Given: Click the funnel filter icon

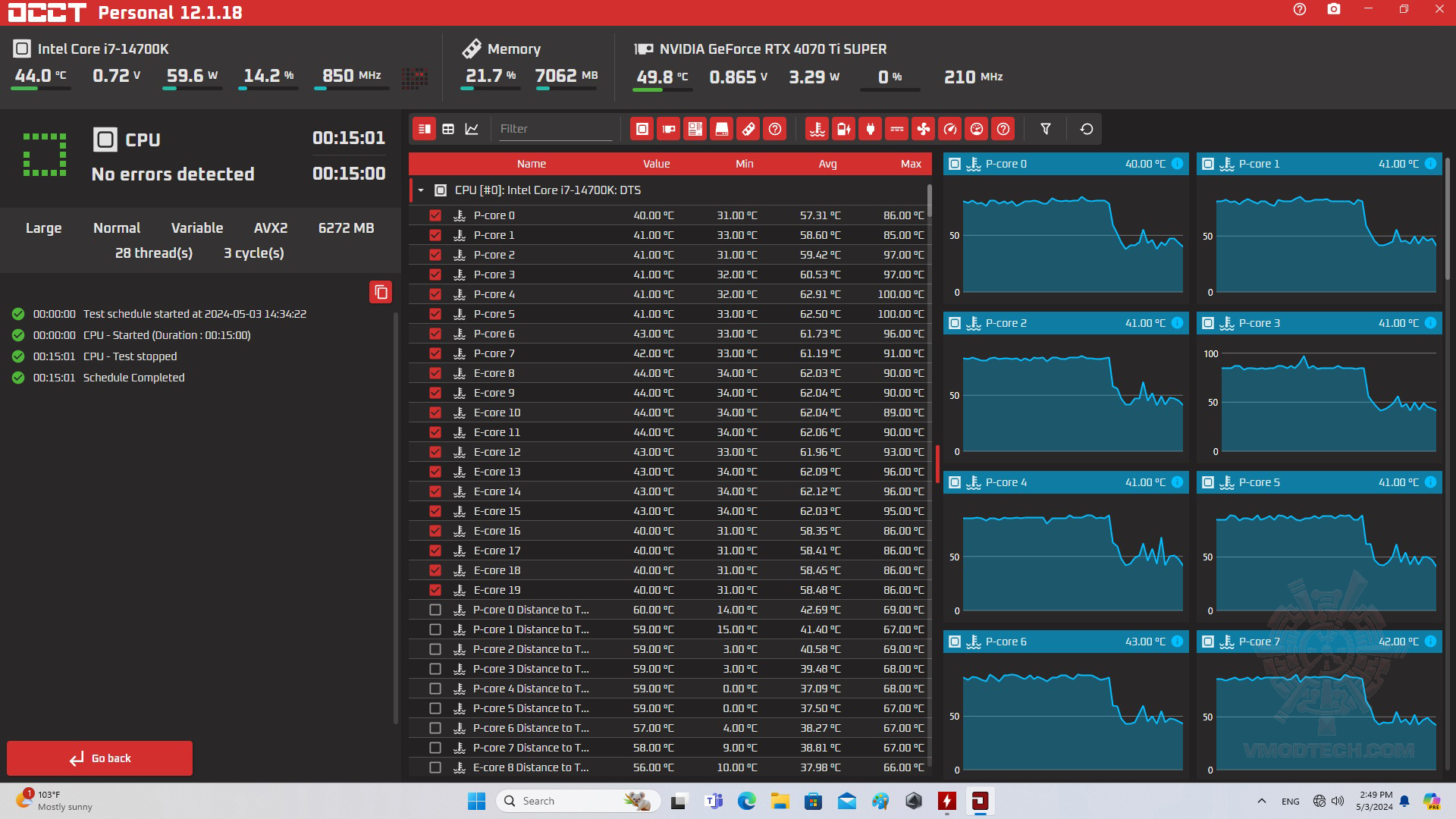Looking at the screenshot, I should 1045,129.
